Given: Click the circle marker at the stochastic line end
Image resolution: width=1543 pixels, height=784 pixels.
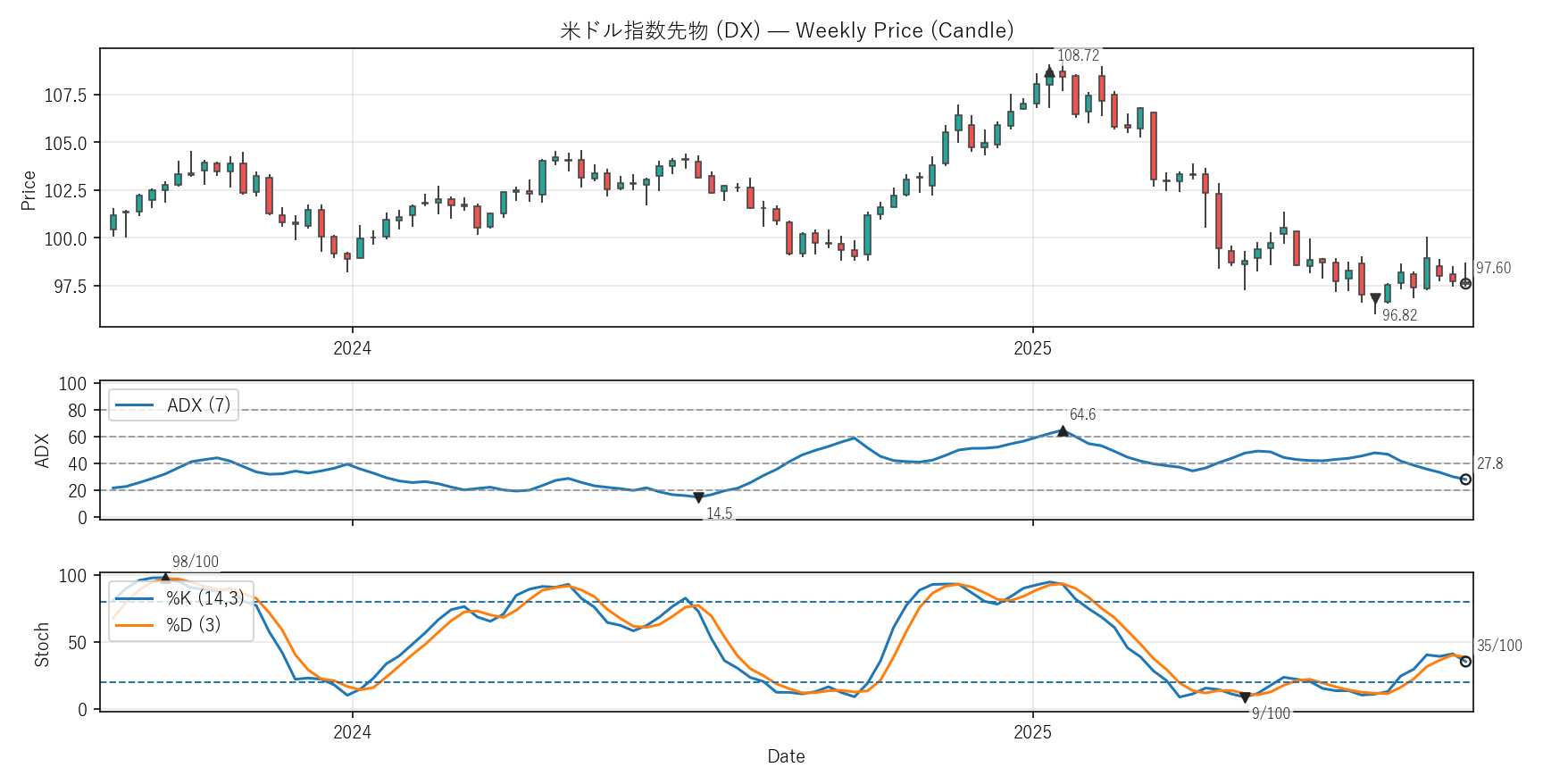Looking at the screenshot, I should (1465, 662).
